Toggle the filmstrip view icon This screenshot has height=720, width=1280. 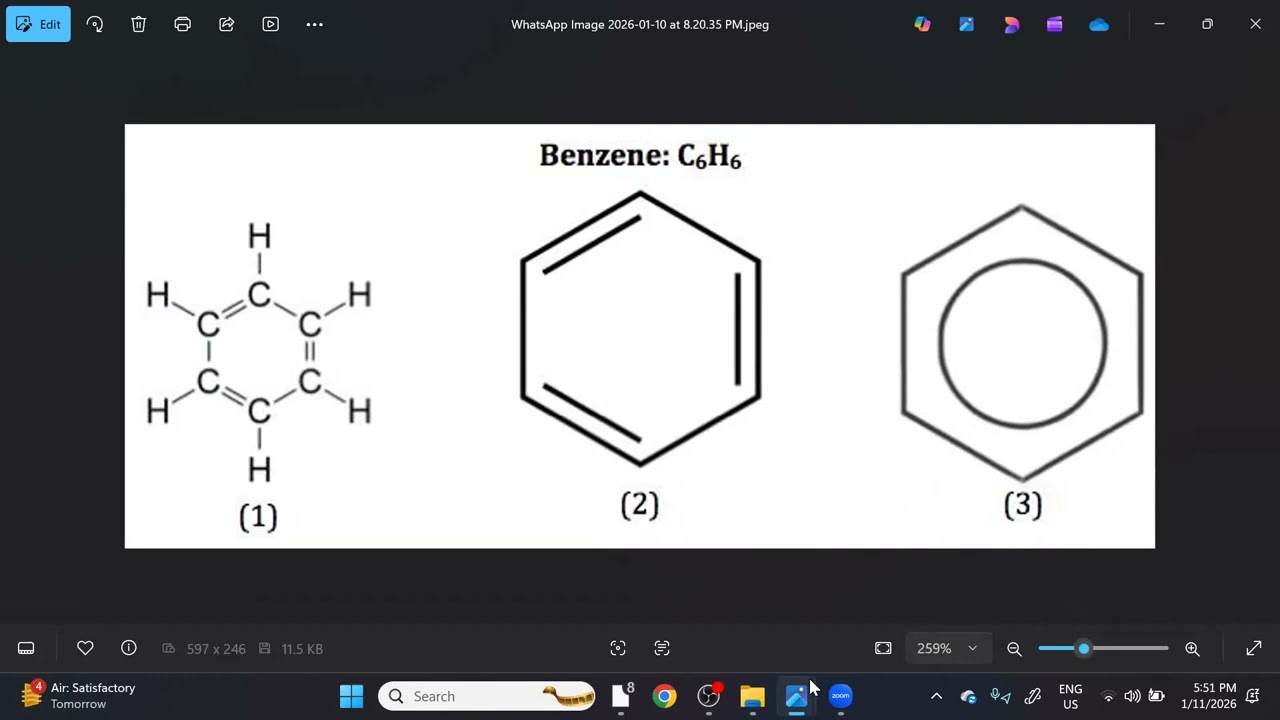tap(26, 648)
